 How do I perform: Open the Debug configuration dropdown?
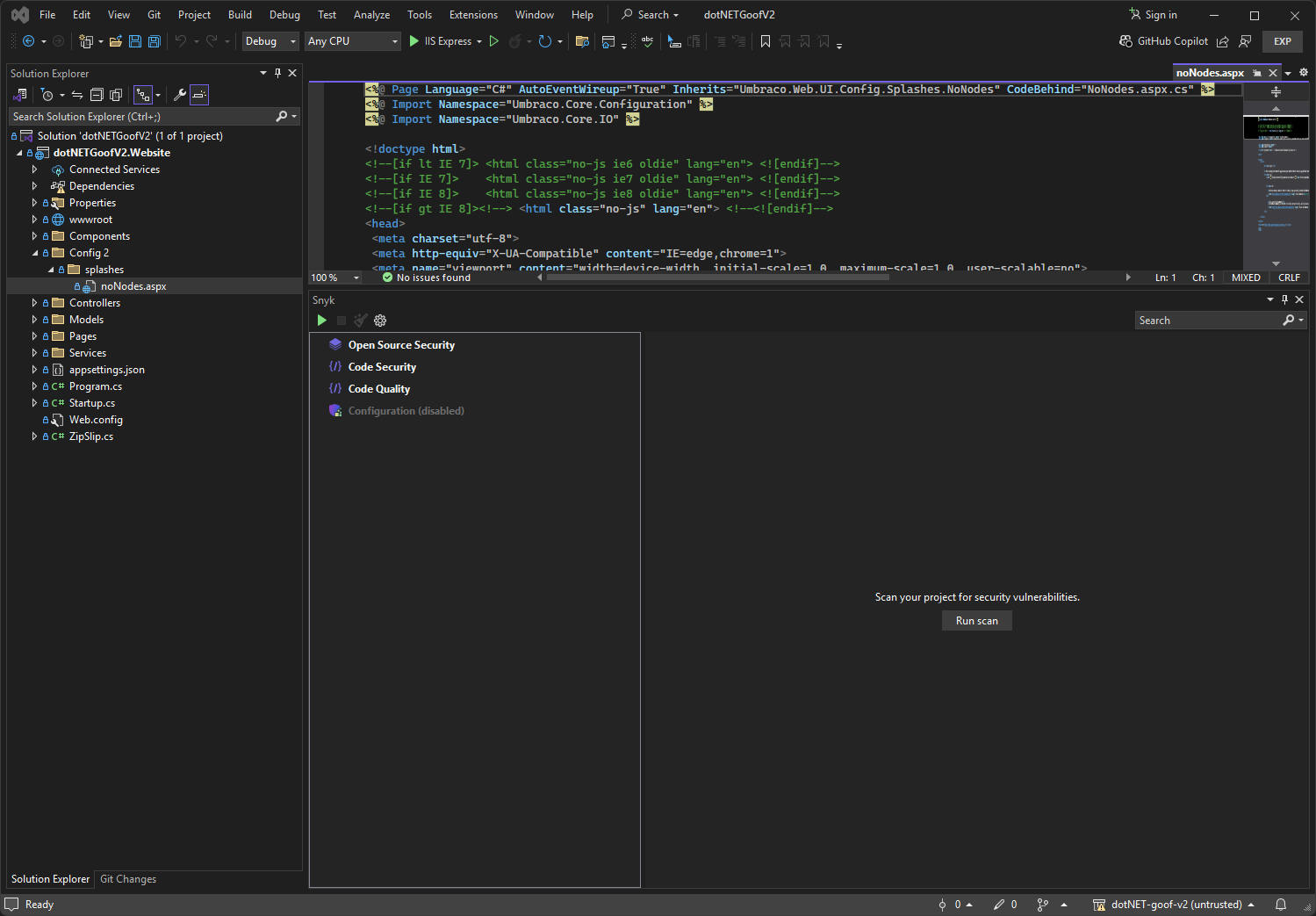(x=270, y=41)
